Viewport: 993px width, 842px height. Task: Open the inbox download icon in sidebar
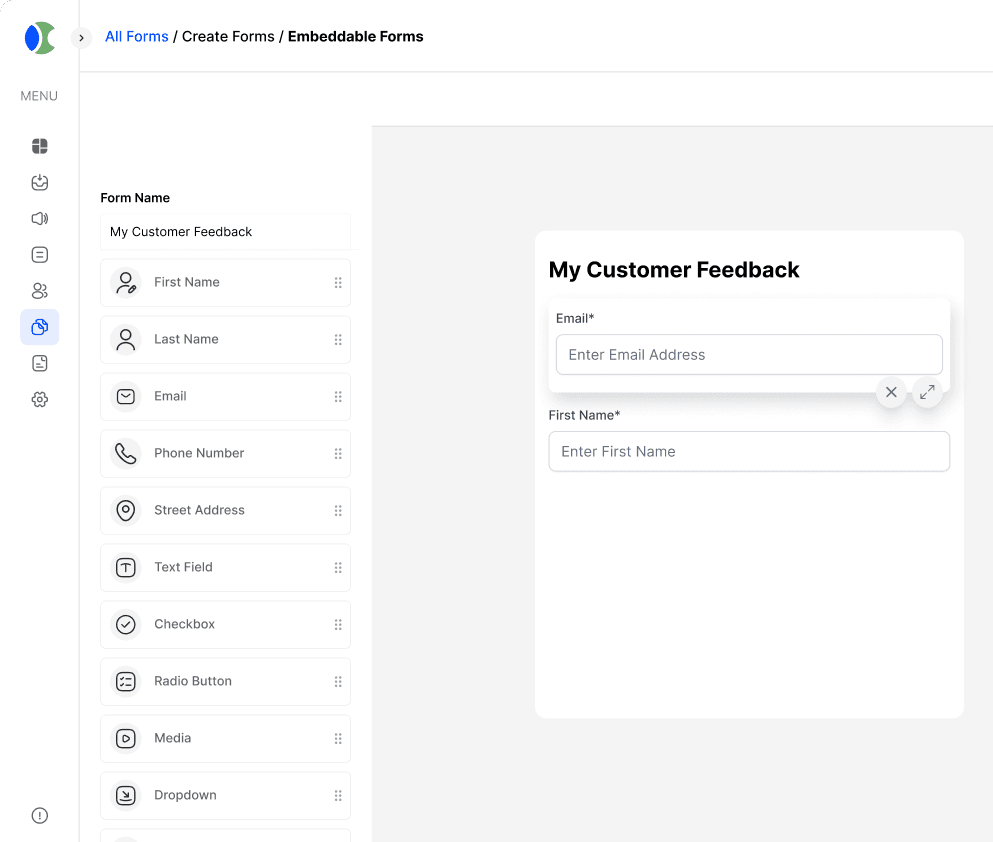coord(39,182)
